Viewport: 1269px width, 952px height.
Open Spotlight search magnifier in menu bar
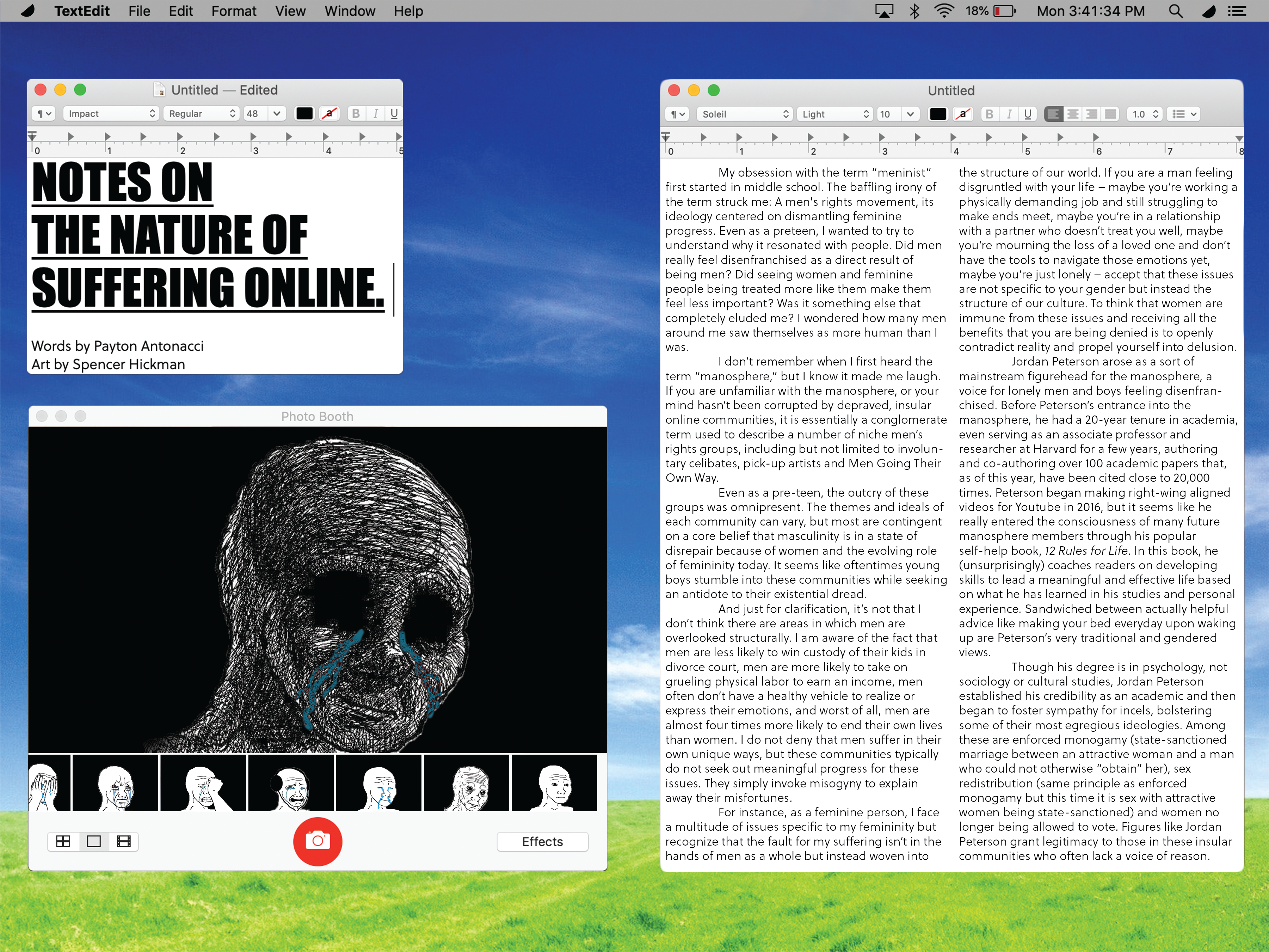(1176, 11)
